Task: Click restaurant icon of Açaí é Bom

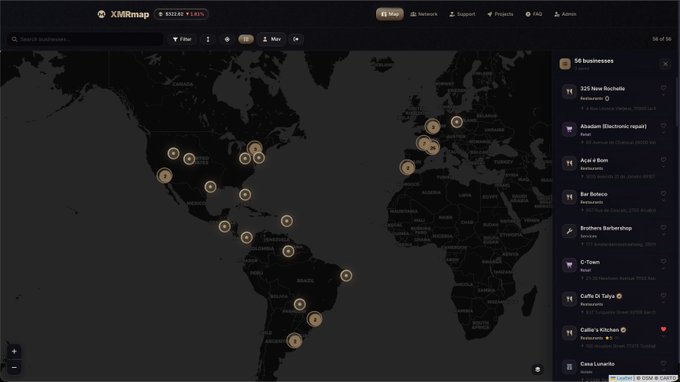Action: pyautogui.click(x=569, y=163)
